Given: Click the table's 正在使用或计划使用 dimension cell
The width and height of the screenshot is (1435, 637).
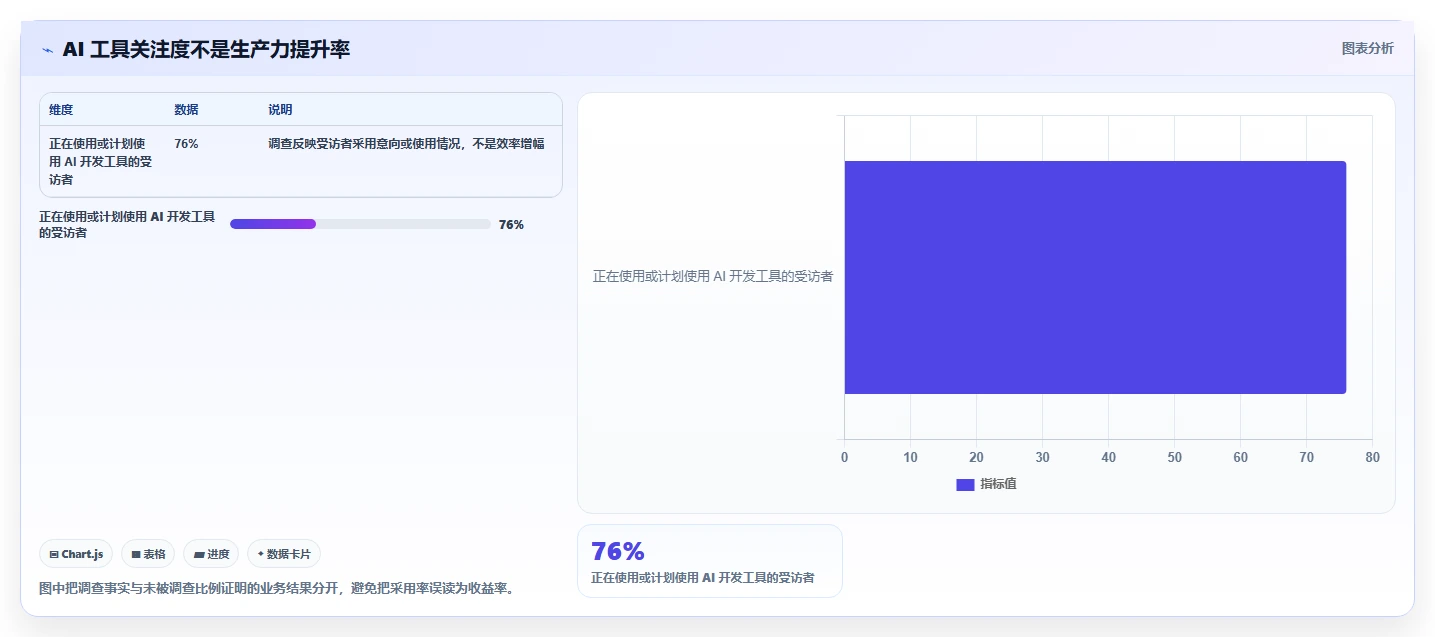Looking at the screenshot, I should click(x=101, y=162).
